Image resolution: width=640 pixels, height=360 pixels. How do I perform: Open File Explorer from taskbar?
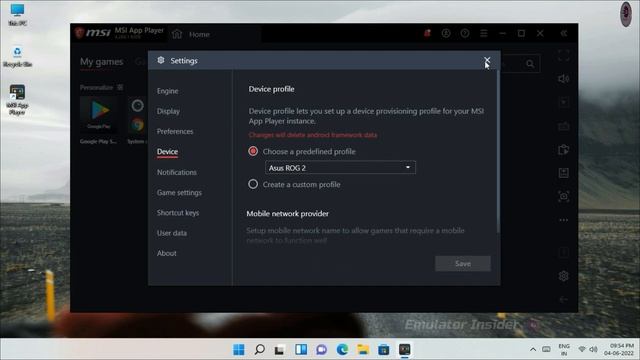(x=363, y=349)
